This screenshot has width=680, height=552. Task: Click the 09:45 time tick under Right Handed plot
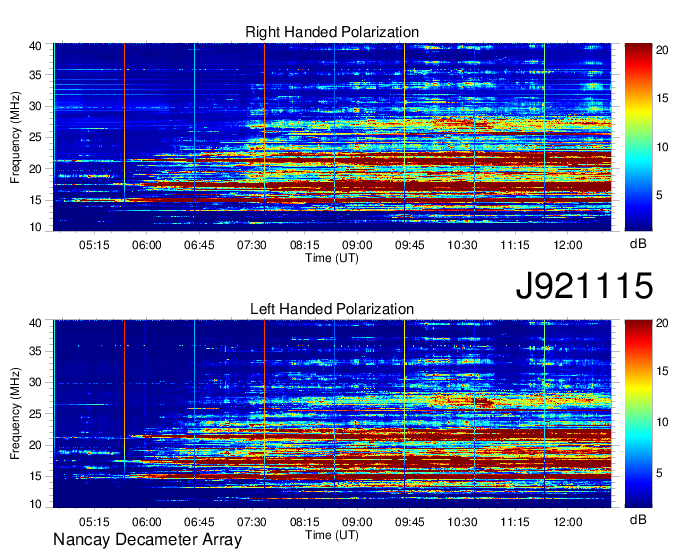[410, 245]
